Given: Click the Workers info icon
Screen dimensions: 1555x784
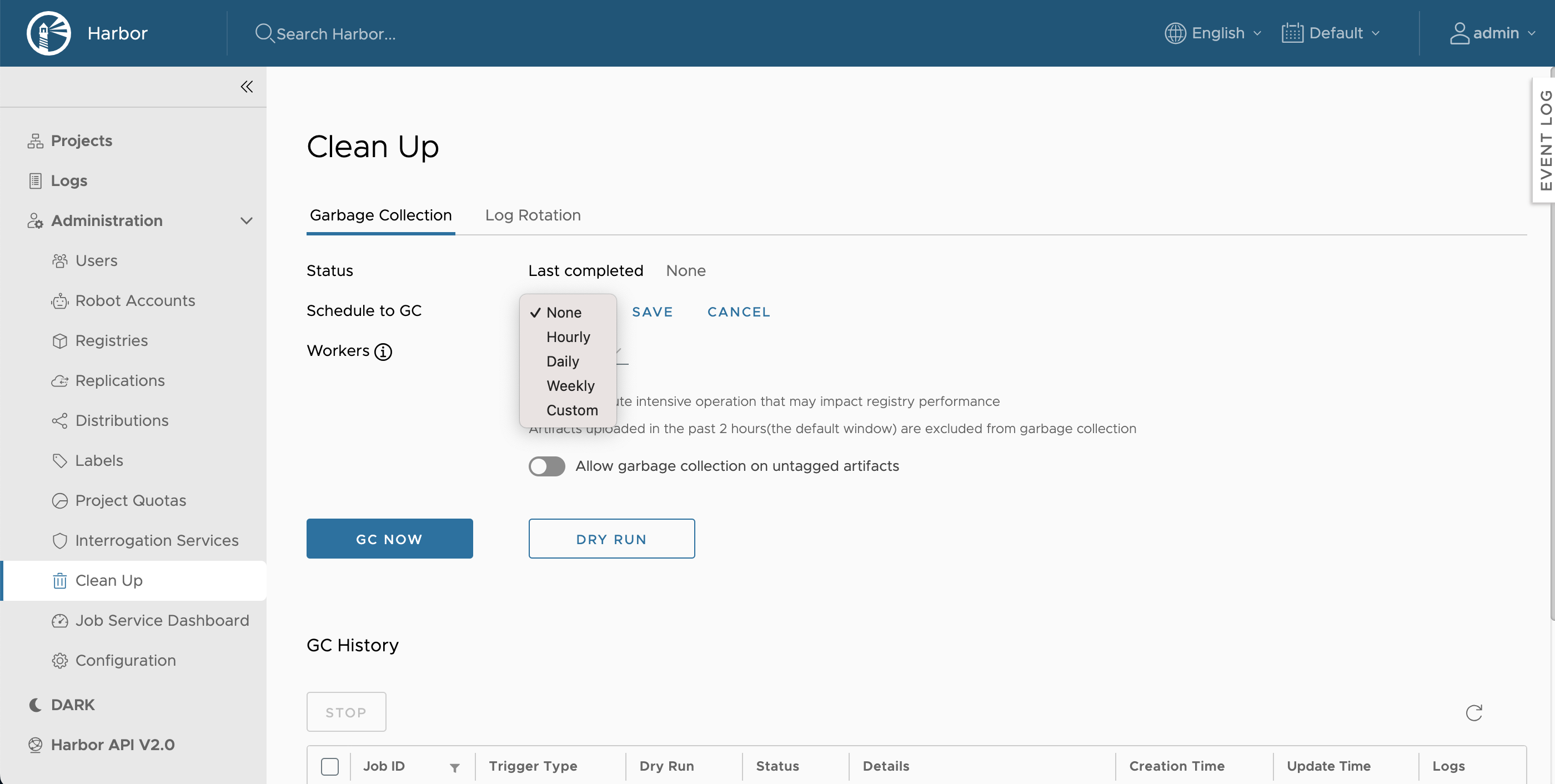Looking at the screenshot, I should click(383, 351).
